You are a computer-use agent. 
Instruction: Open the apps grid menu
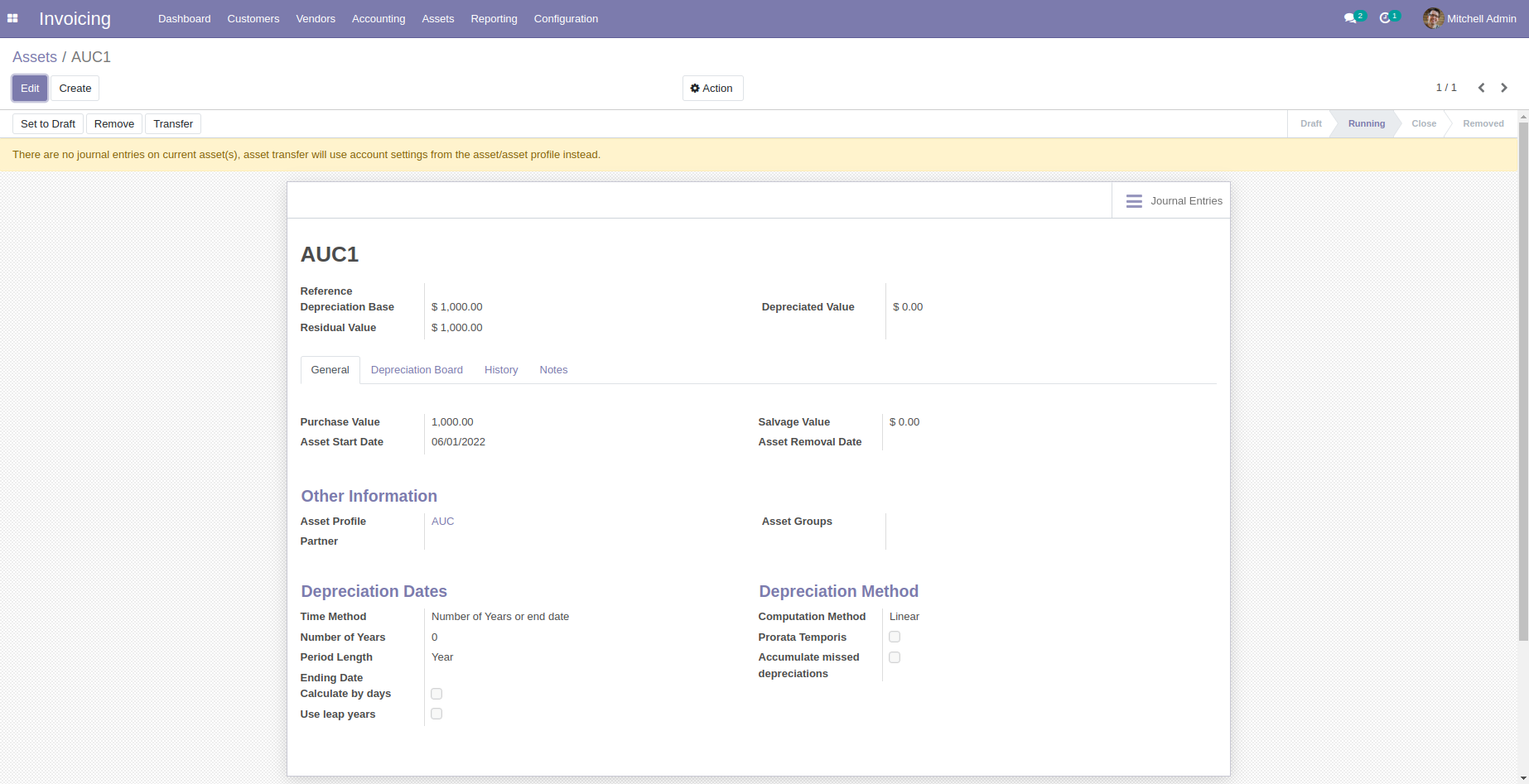click(x=12, y=18)
